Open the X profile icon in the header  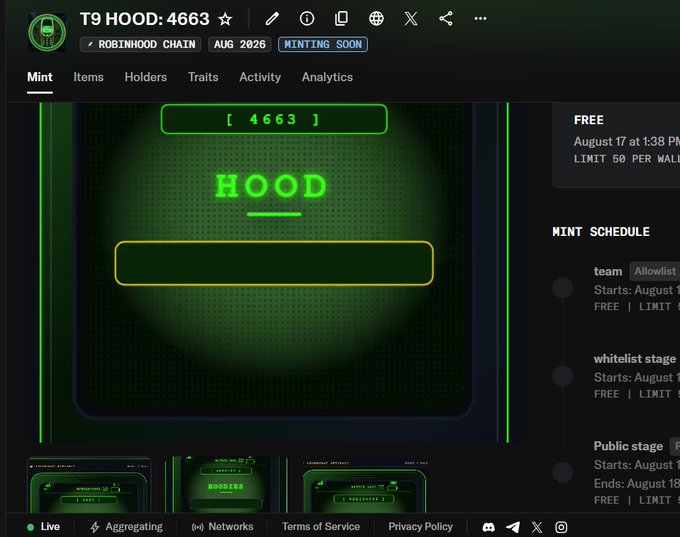[x=411, y=19]
